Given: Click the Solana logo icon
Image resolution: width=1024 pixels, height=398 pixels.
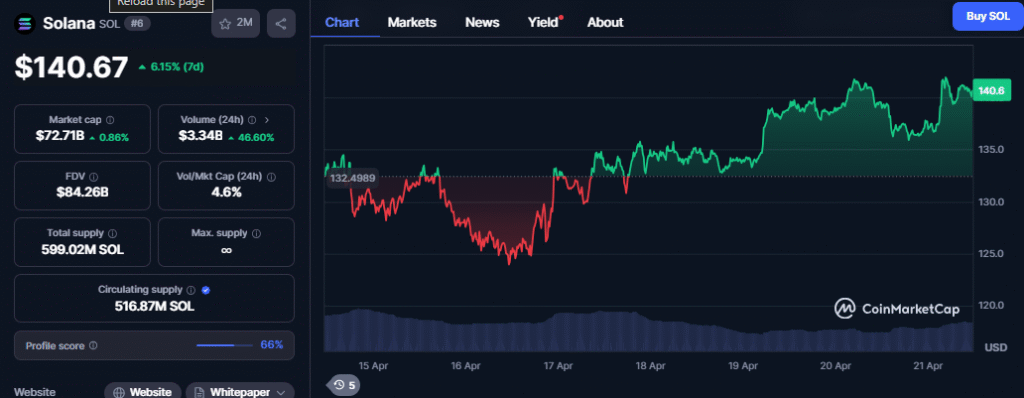Looking at the screenshot, I should click(25, 24).
